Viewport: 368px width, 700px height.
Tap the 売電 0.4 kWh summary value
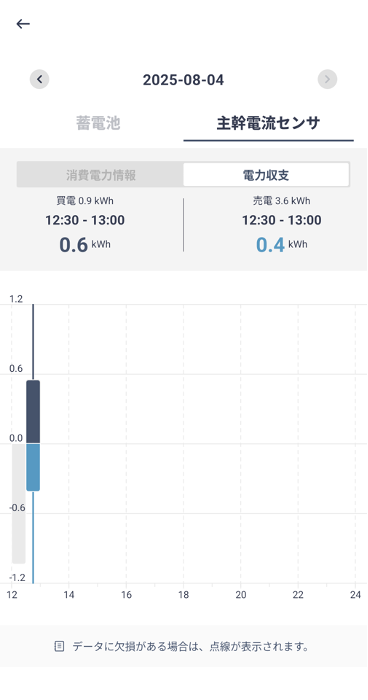tap(281, 245)
